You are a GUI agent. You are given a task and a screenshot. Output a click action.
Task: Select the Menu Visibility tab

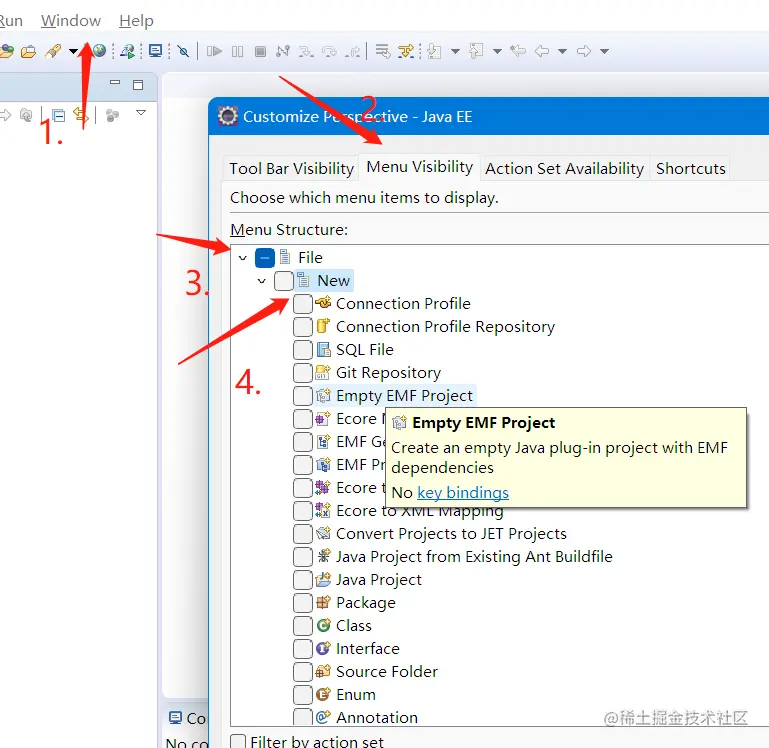pyautogui.click(x=420, y=167)
